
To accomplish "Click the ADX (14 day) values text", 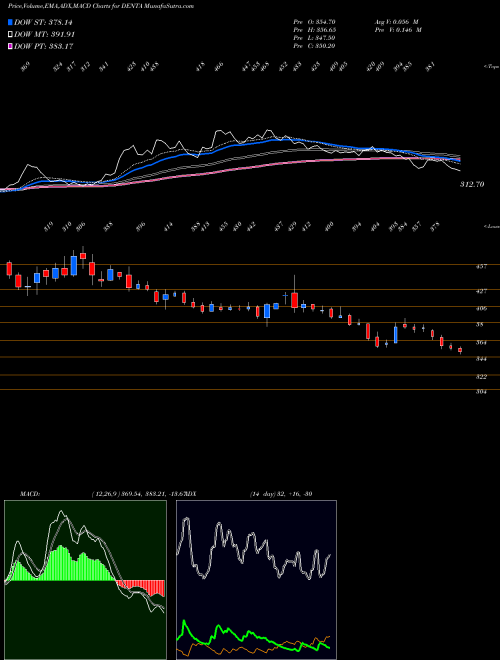I will click(x=280, y=494).
